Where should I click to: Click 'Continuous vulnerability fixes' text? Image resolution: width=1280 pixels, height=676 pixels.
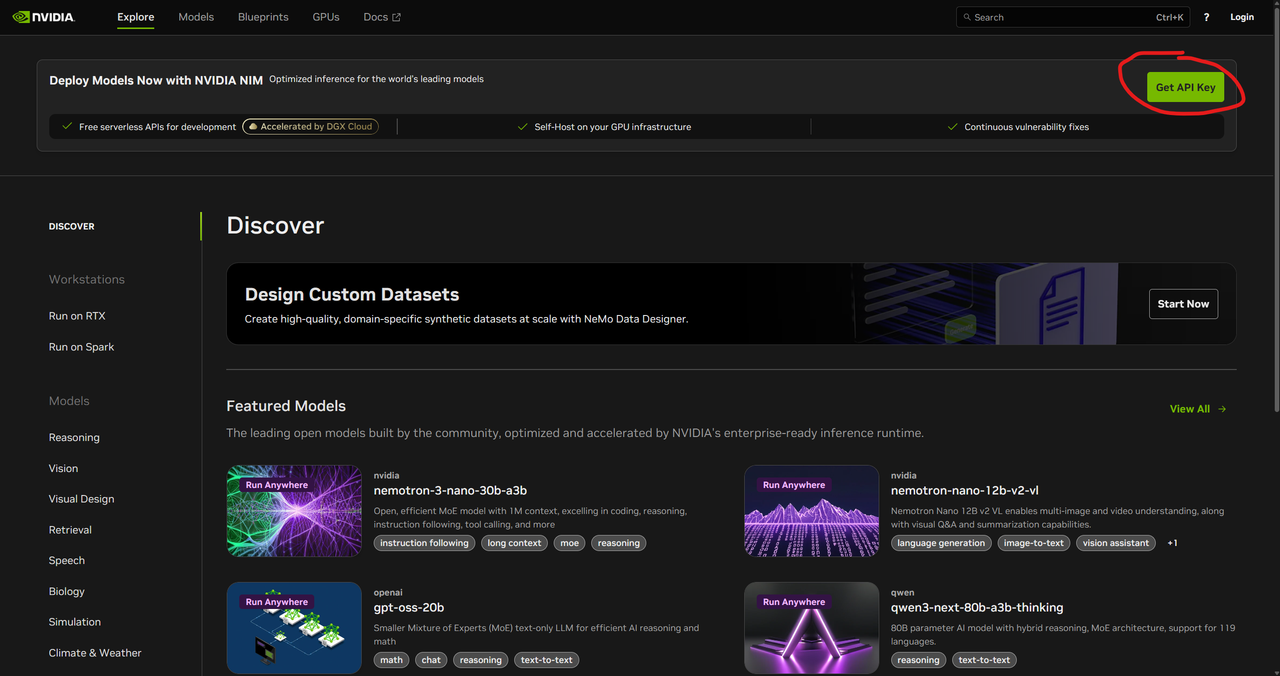1027,127
